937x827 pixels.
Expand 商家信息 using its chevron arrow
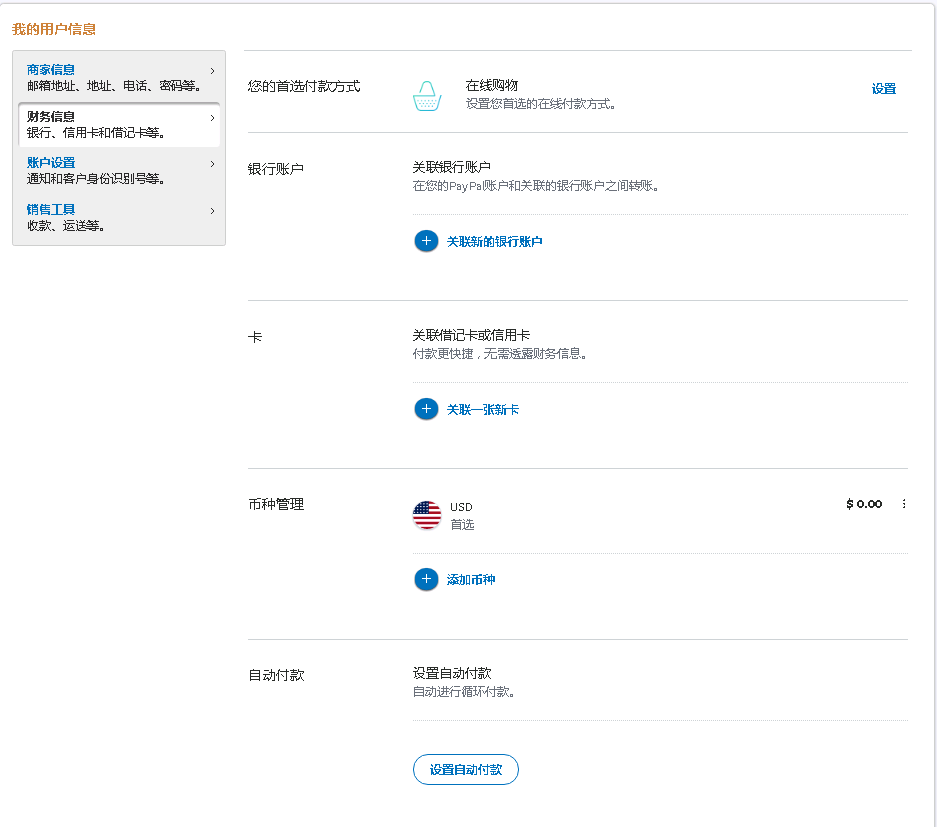pos(212,70)
